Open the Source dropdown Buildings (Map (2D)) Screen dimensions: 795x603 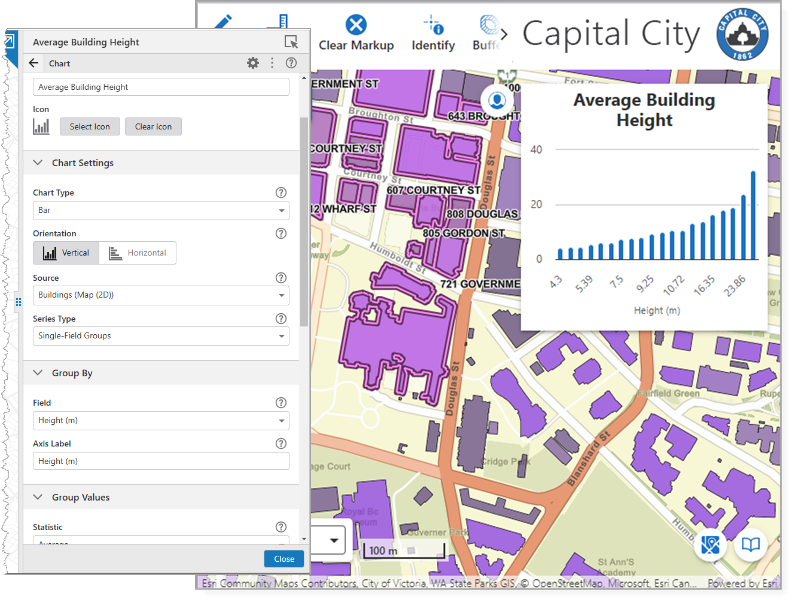click(x=161, y=295)
